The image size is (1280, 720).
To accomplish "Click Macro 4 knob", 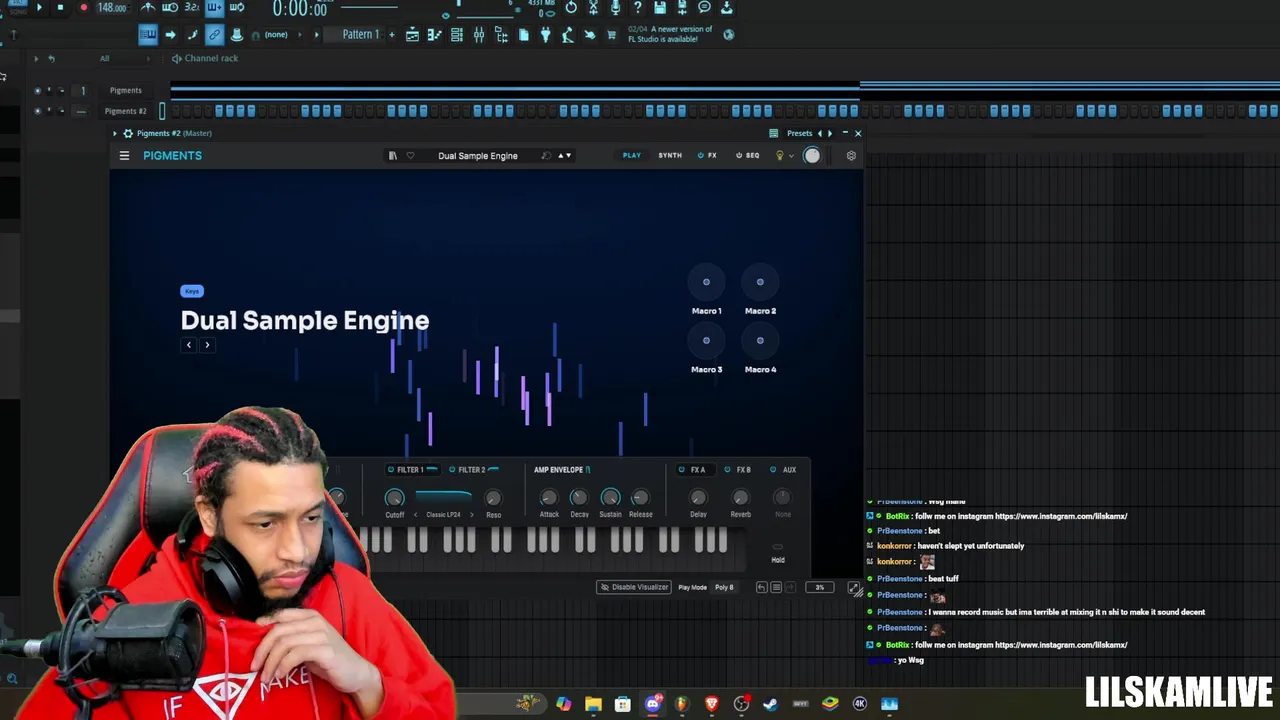I will (x=760, y=341).
